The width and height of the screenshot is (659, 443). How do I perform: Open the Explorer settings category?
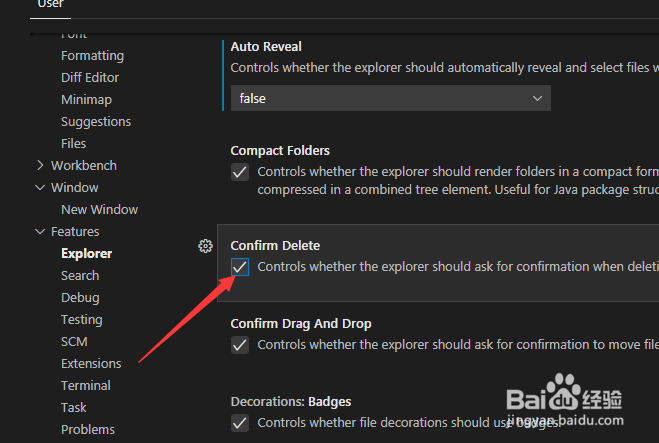pyautogui.click(x=86, y=253)
